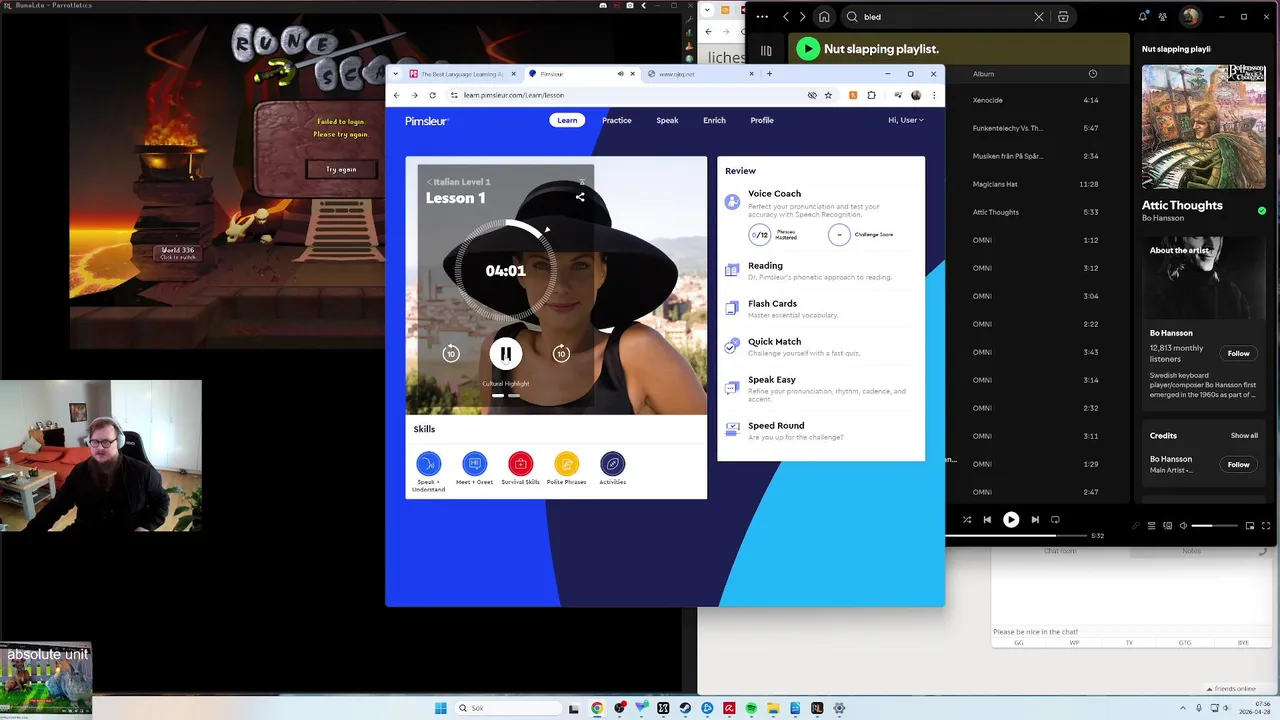
Task: Open Chrome three-dot menu
Action: pos(934,95)
